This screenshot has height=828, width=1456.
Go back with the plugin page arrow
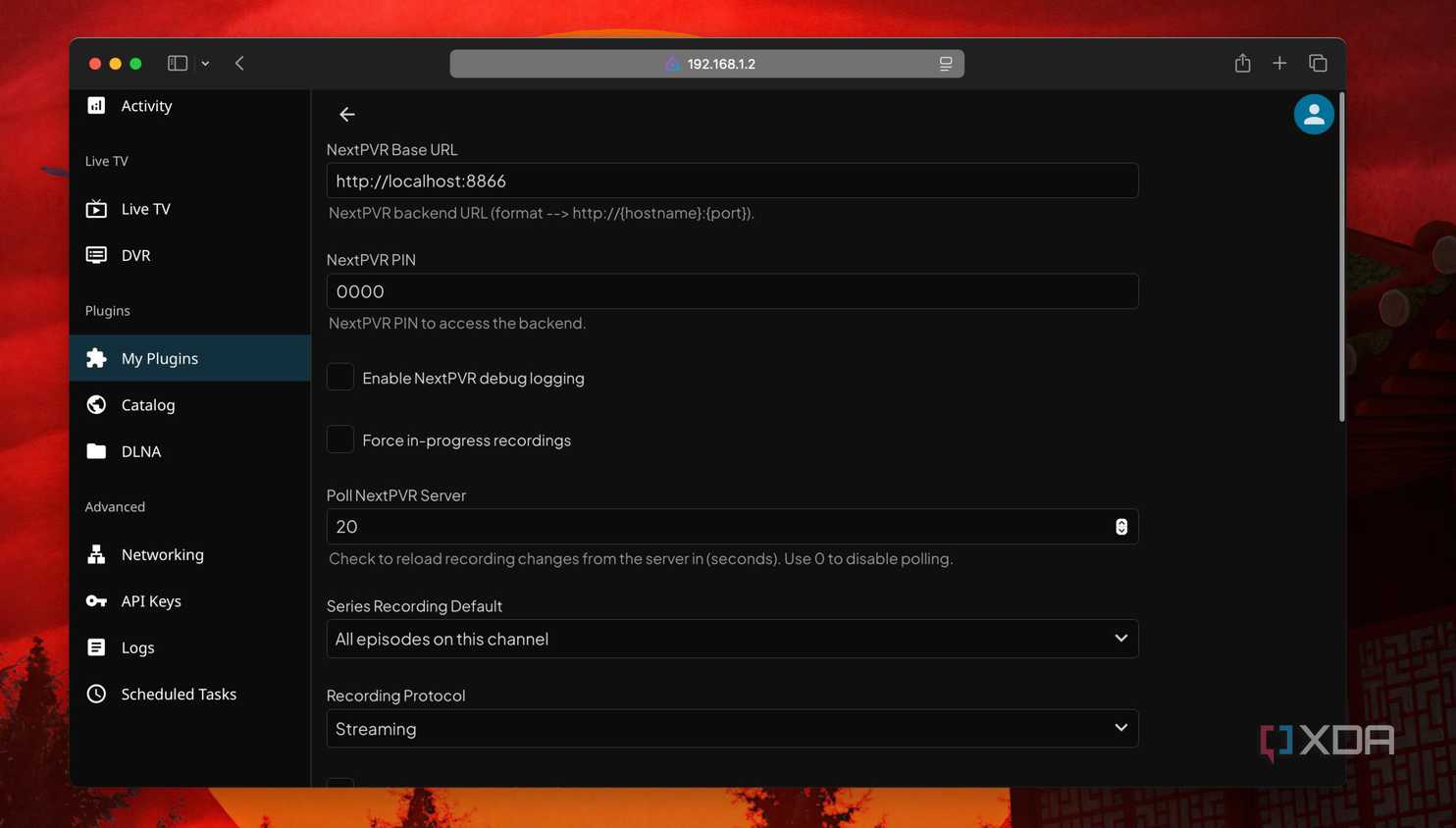(x=347, y=115)
